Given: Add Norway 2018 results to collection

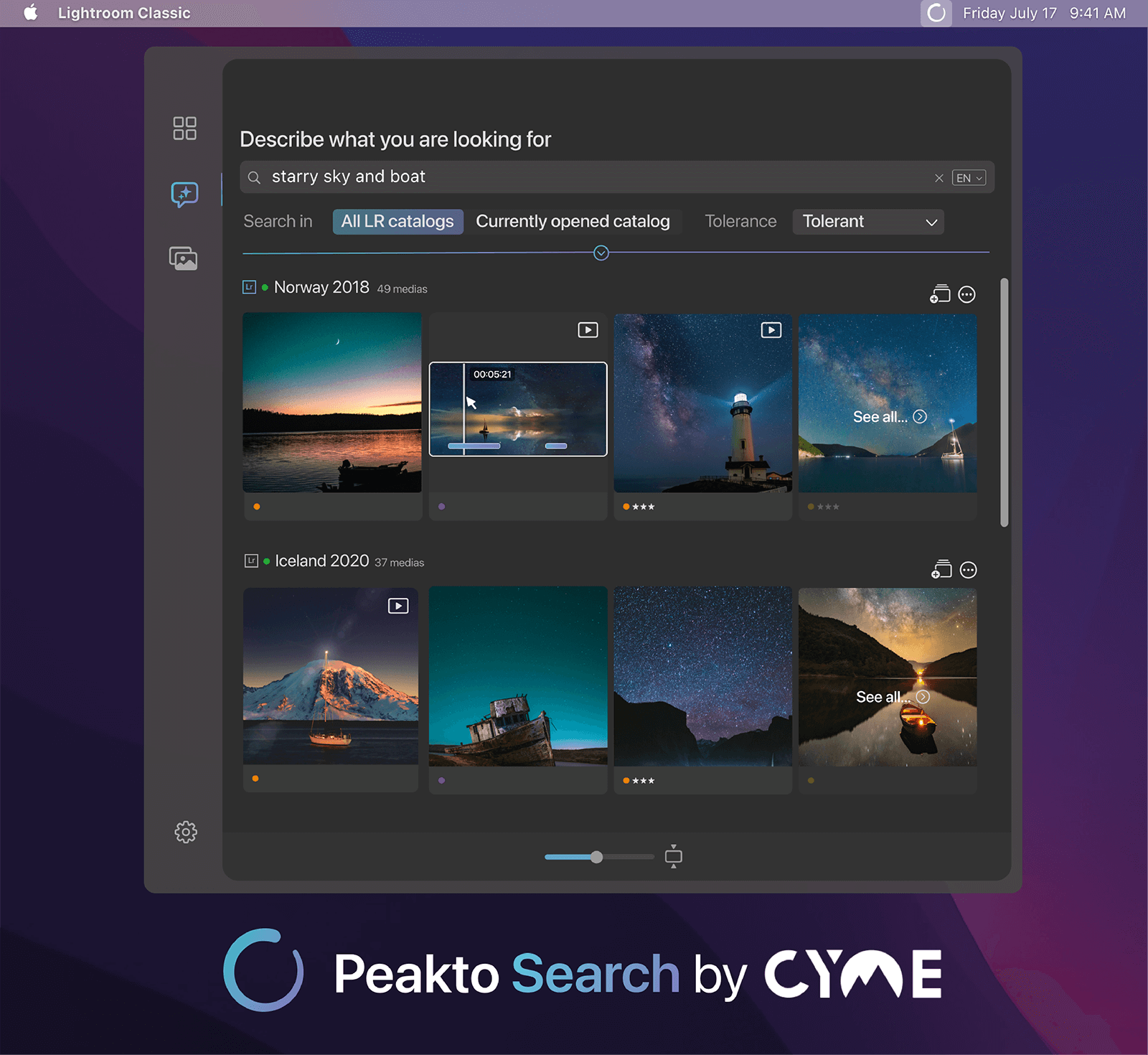Looking at the screenshot, I should 940,294.
